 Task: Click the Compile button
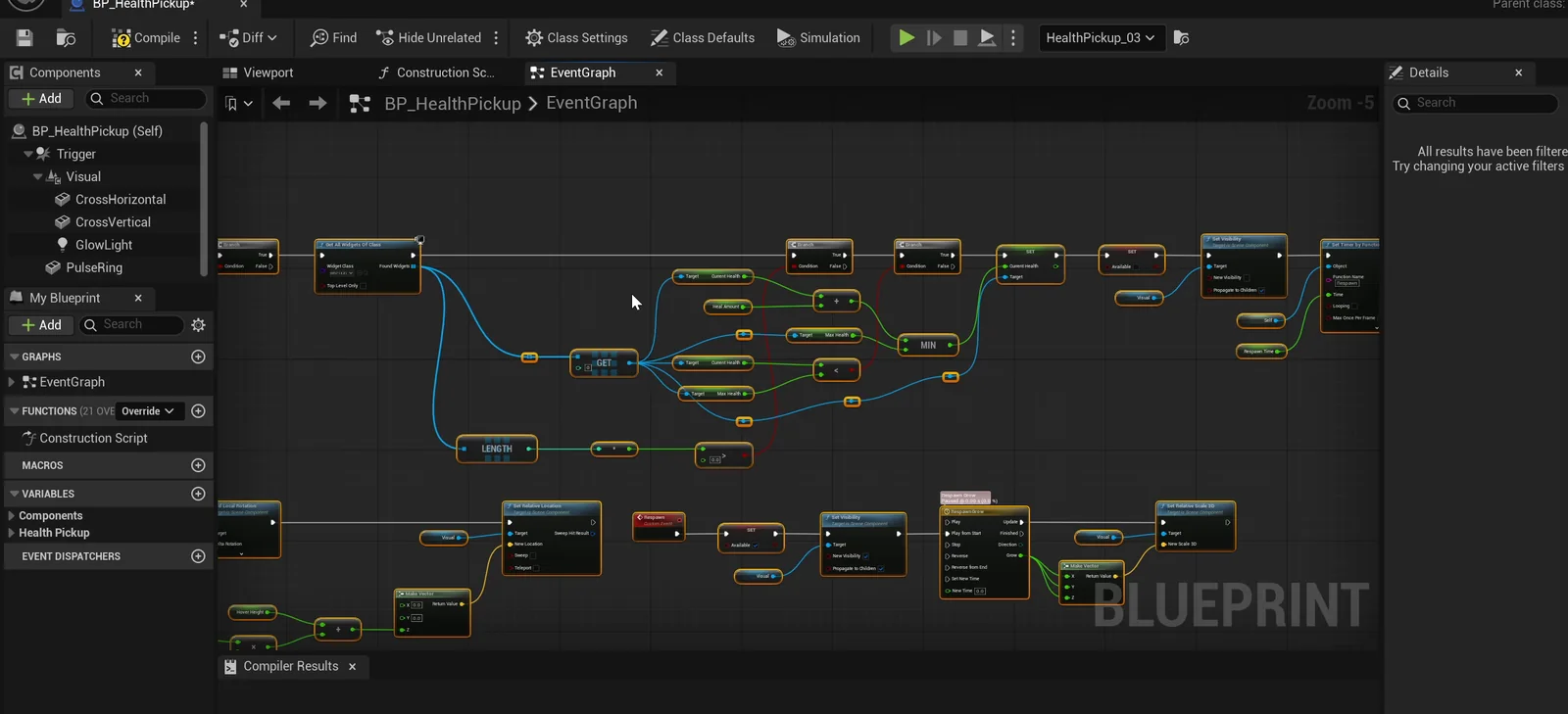click(x=146, y=38)
